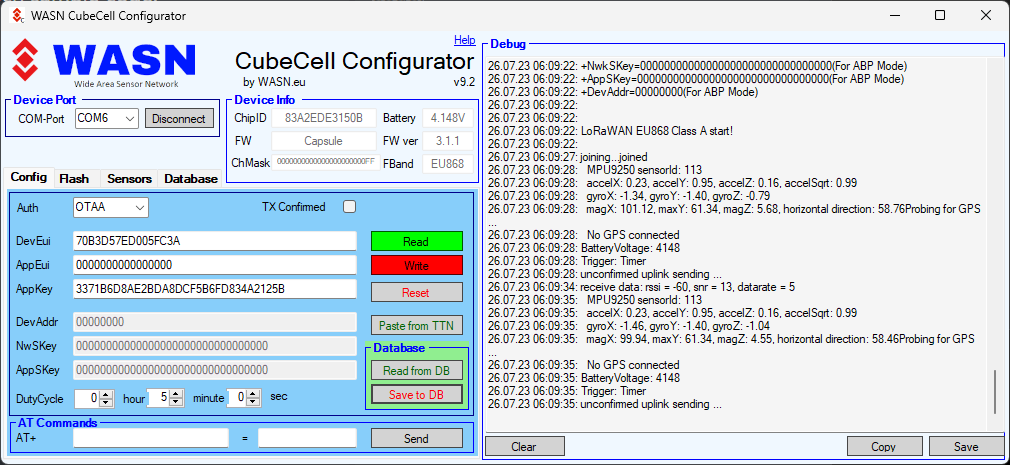Decrease the DutyCycle hour value
The image size is (1010, 465).
108,403
